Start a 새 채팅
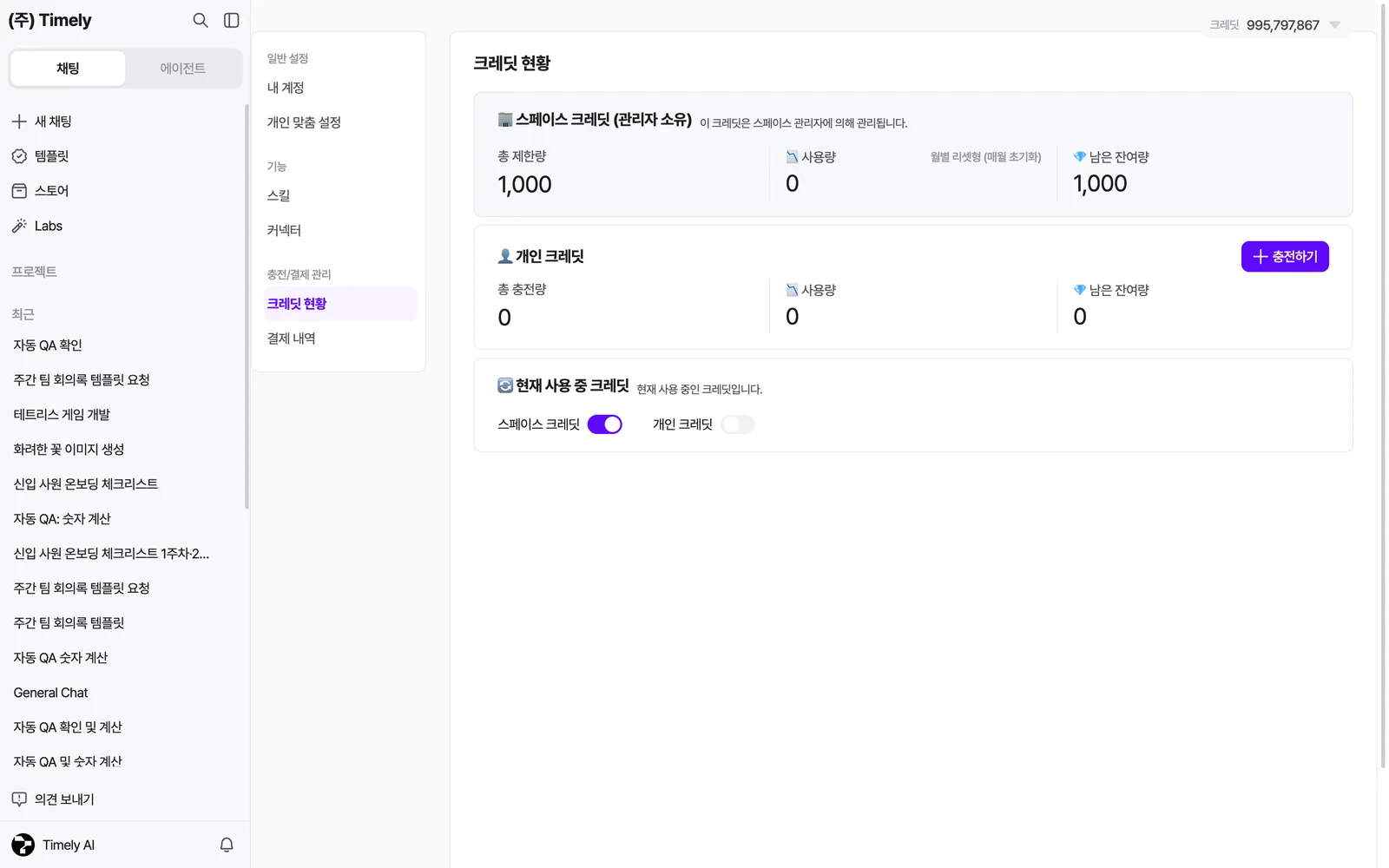The width and height of the screenshot is (1389, 868). [x=53, y=122]
